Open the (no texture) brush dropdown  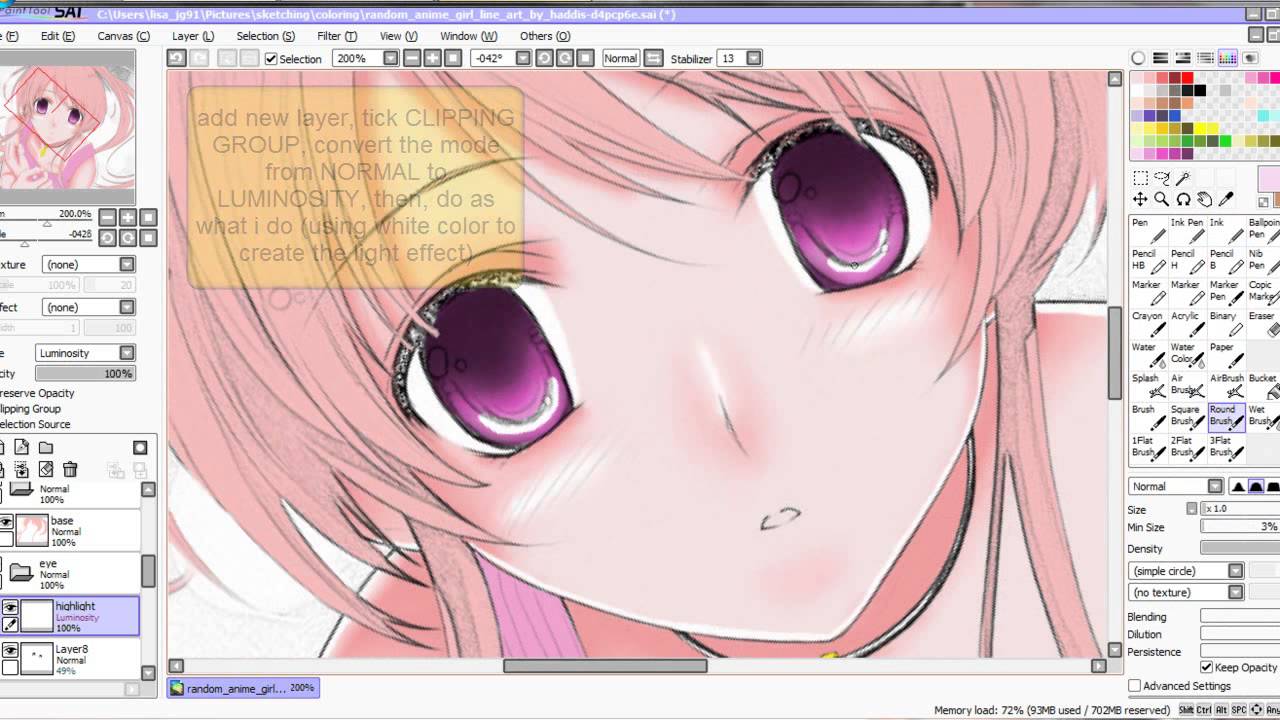pos(1236,593)
